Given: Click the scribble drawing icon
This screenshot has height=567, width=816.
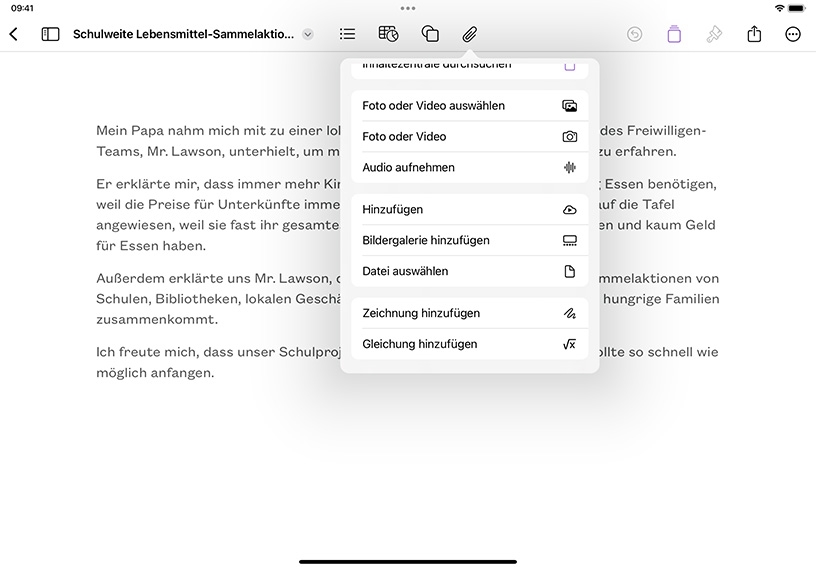Looking at the screenshot, I should (x=569, y=313).
